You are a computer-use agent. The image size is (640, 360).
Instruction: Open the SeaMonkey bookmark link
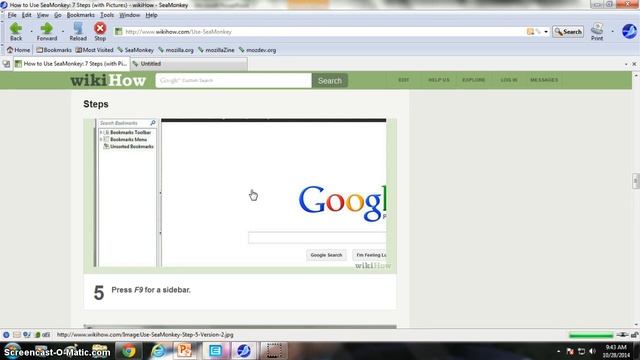pyautogui.click(x=136, y=50)
